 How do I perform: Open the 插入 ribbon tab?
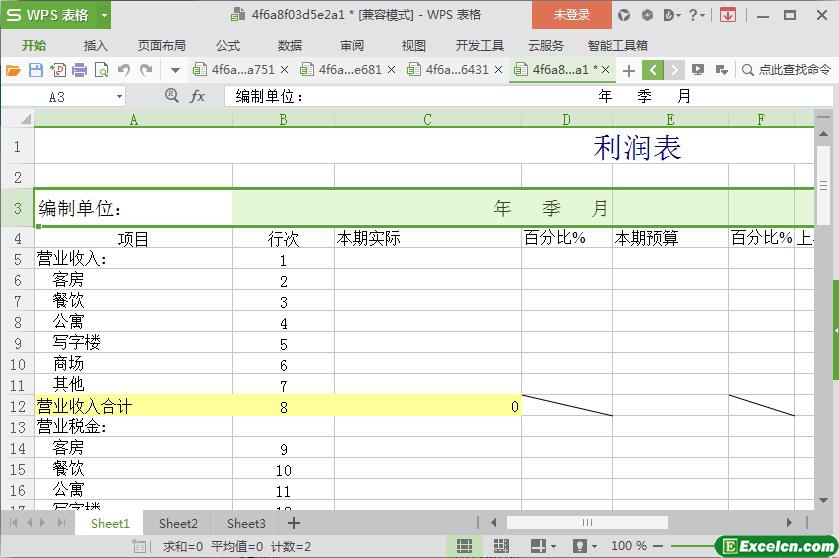click(x=95, y=45)
